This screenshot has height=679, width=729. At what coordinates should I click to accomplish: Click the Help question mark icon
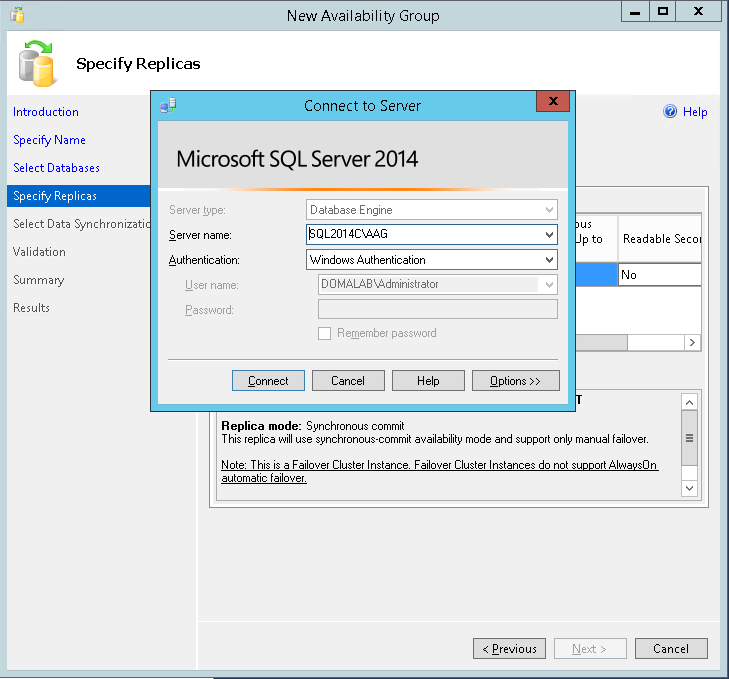670,112
